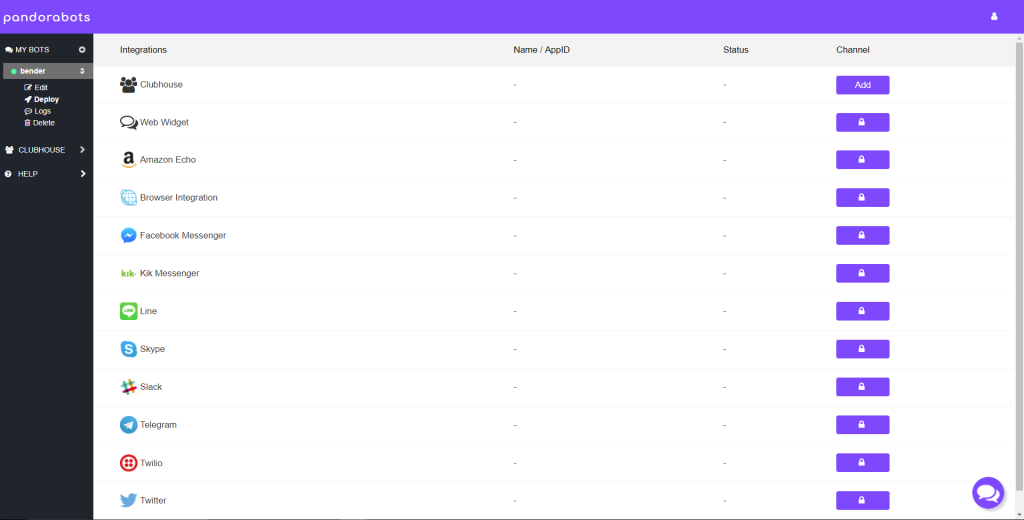Open Logs for the bender bot

click(x=42, y=111)
